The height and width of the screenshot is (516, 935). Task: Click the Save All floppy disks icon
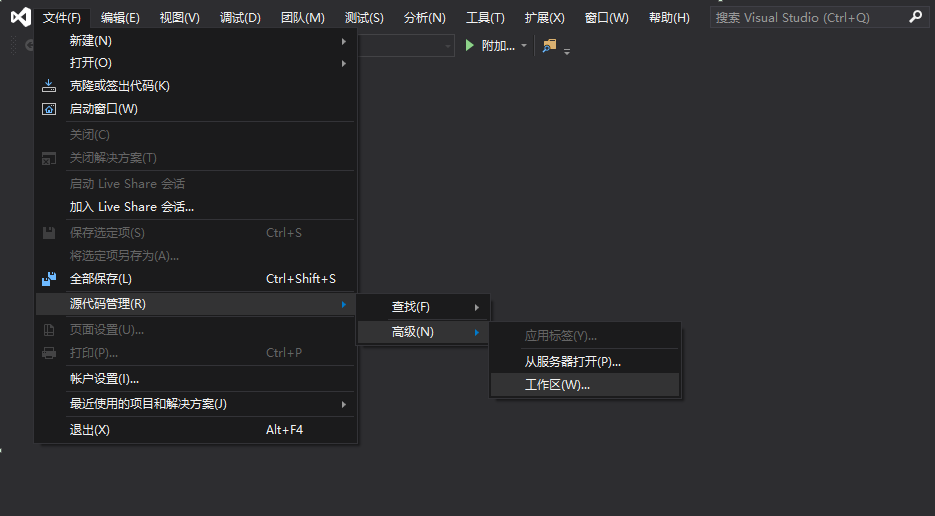pyautogui.click(x=49, y=279)
